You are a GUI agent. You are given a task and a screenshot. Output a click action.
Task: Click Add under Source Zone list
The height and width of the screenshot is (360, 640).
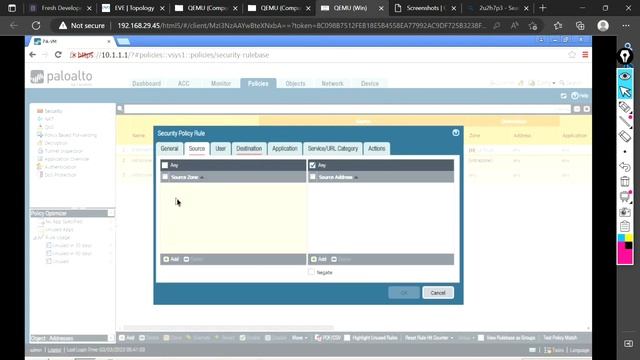pyautogui.click(x=171, y=259)
